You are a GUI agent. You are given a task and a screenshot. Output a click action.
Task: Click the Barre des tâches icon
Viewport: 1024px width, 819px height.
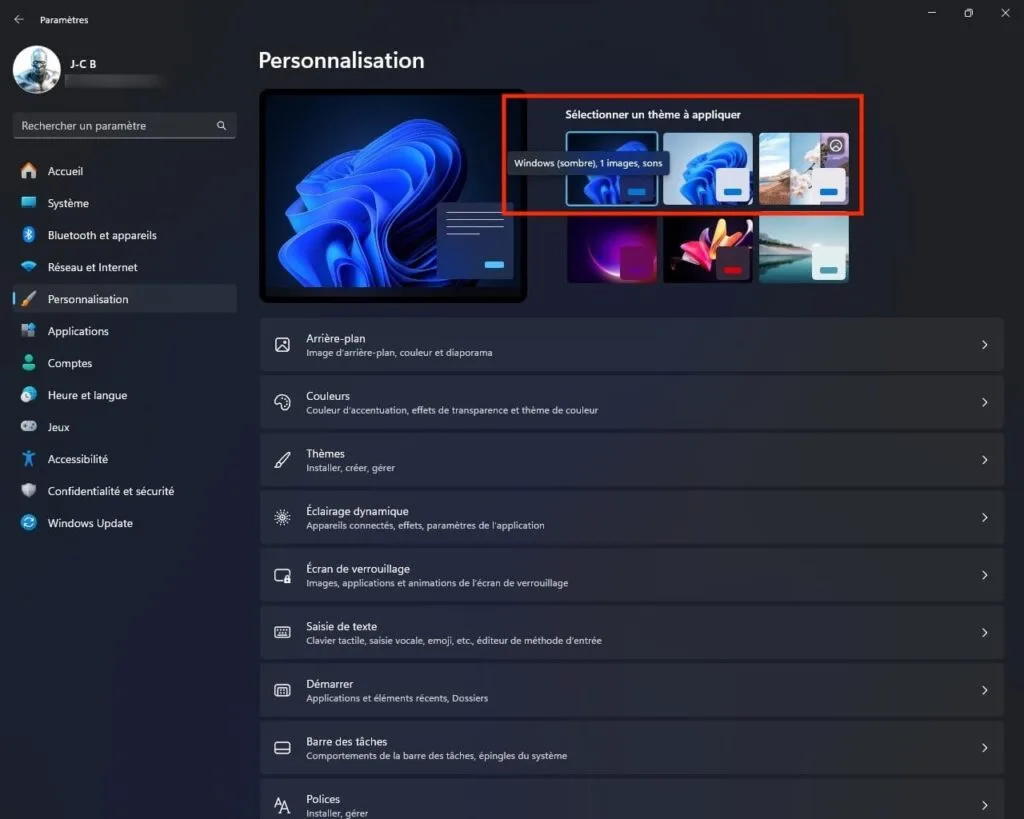click(282, 748)
